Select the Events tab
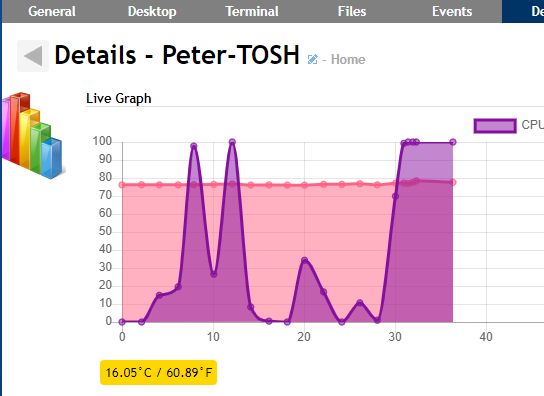The width and height of the screenshot is (544, 396). (452, 11)
